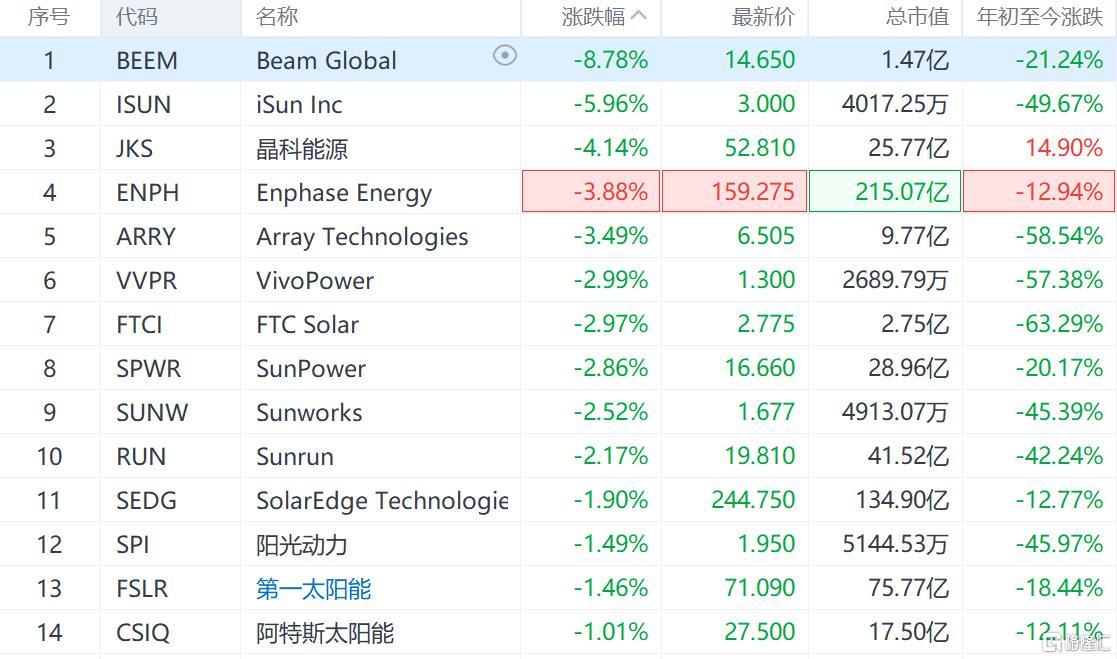Toggle sort arrow on 涨跌幅 column
The height and width of the screenshot is (659, 1117).
(639, 16)
